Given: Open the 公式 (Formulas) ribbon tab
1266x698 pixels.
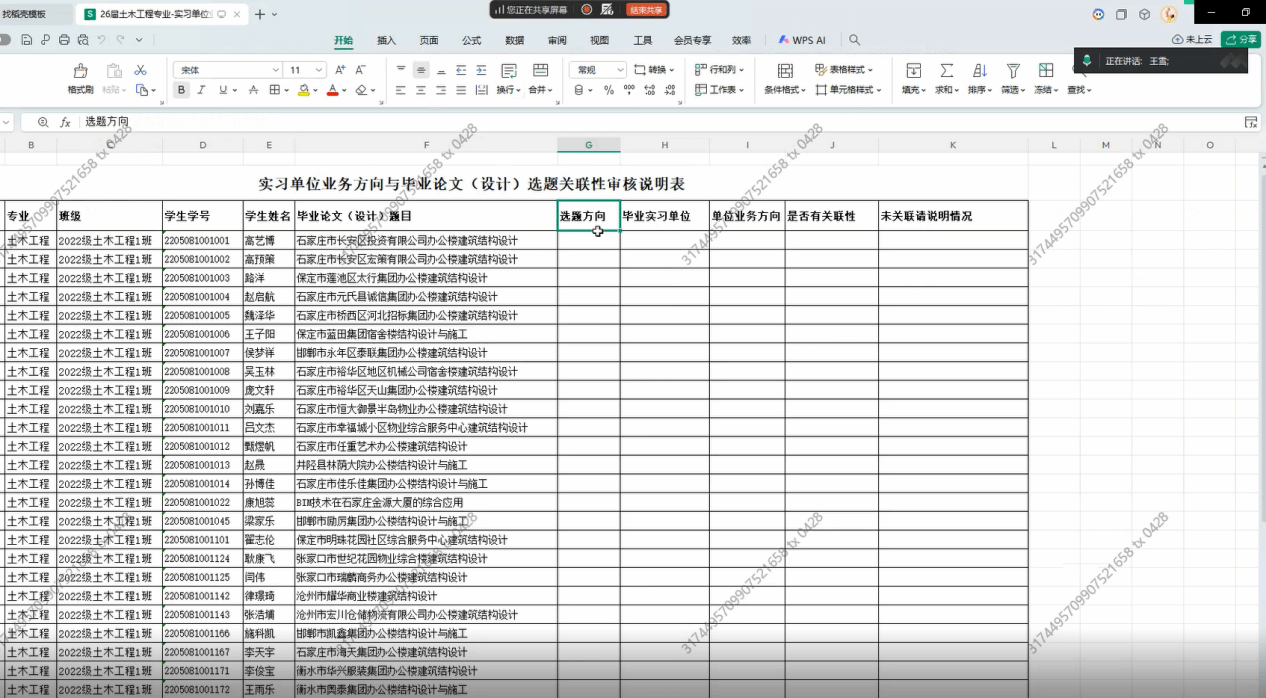Looking at the screenshot, I should (x=471, y=40).
